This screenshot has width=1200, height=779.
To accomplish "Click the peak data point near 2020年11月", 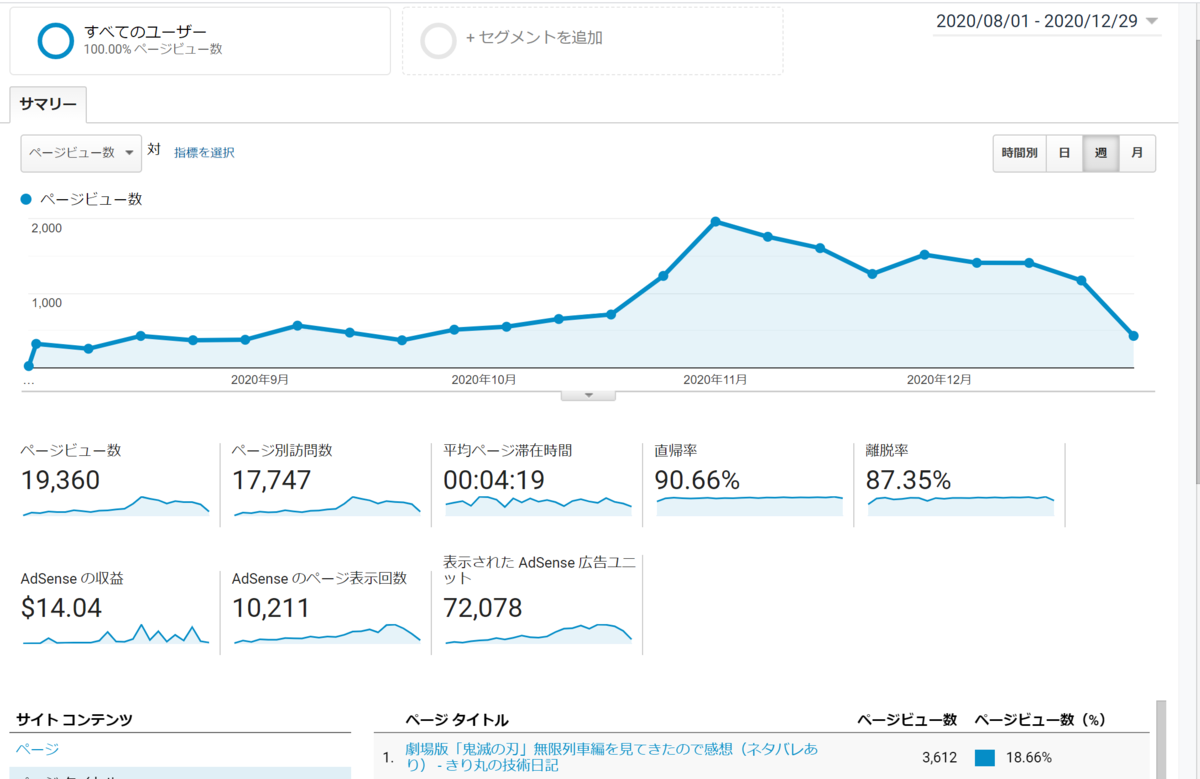I will tap(716, 221).
